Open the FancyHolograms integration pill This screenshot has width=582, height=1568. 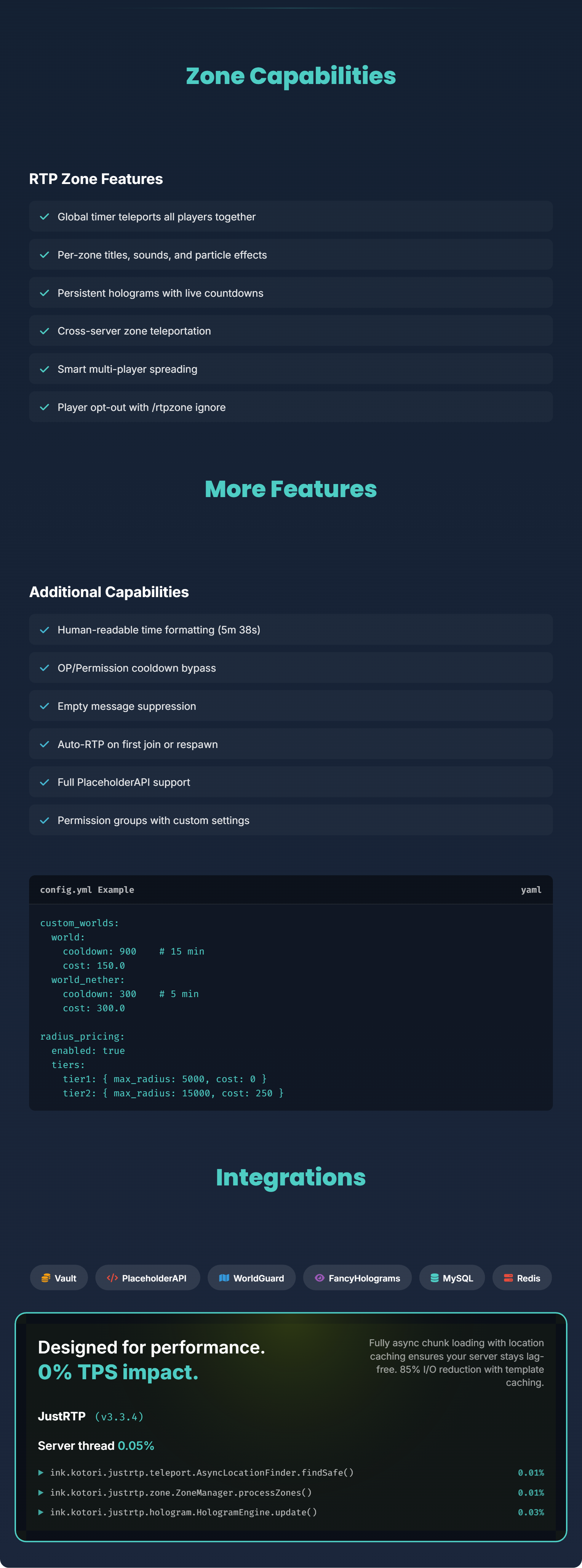click(357, 1278)
